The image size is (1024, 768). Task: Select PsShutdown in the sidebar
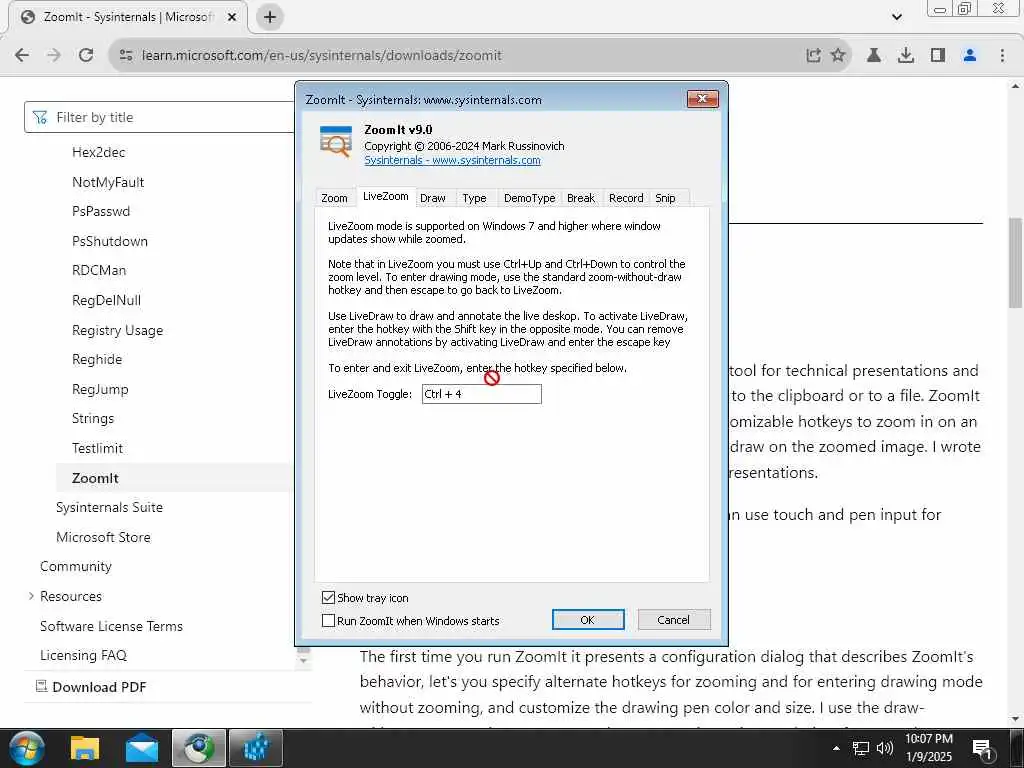[110, 242]
